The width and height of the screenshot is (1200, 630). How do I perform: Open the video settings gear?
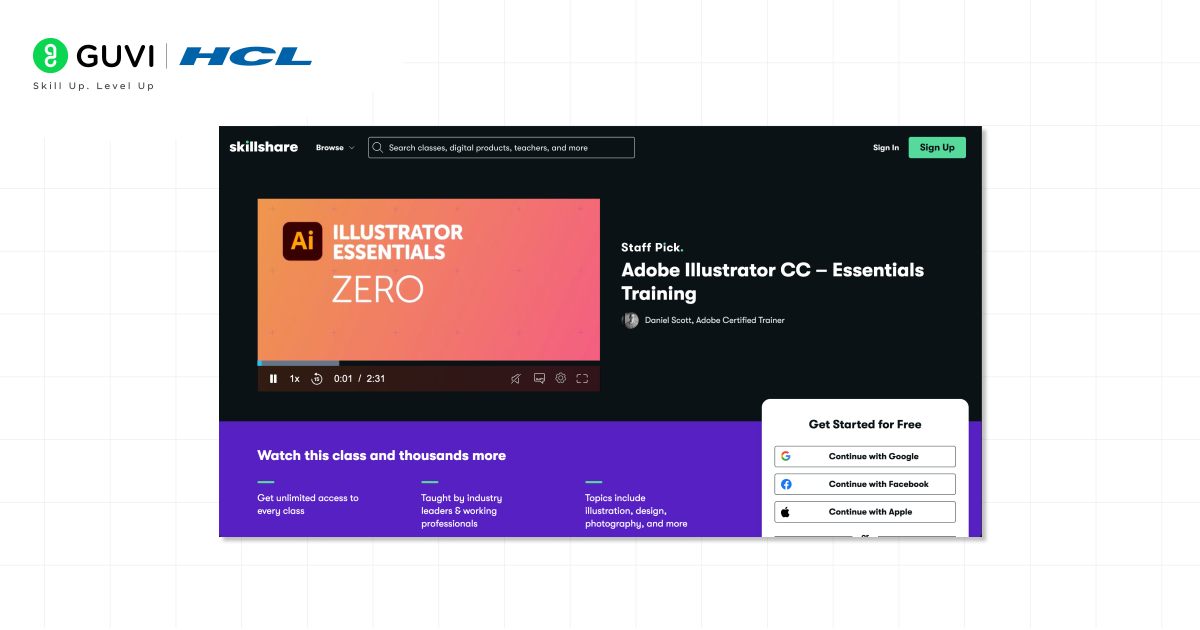tap(561, 378)
